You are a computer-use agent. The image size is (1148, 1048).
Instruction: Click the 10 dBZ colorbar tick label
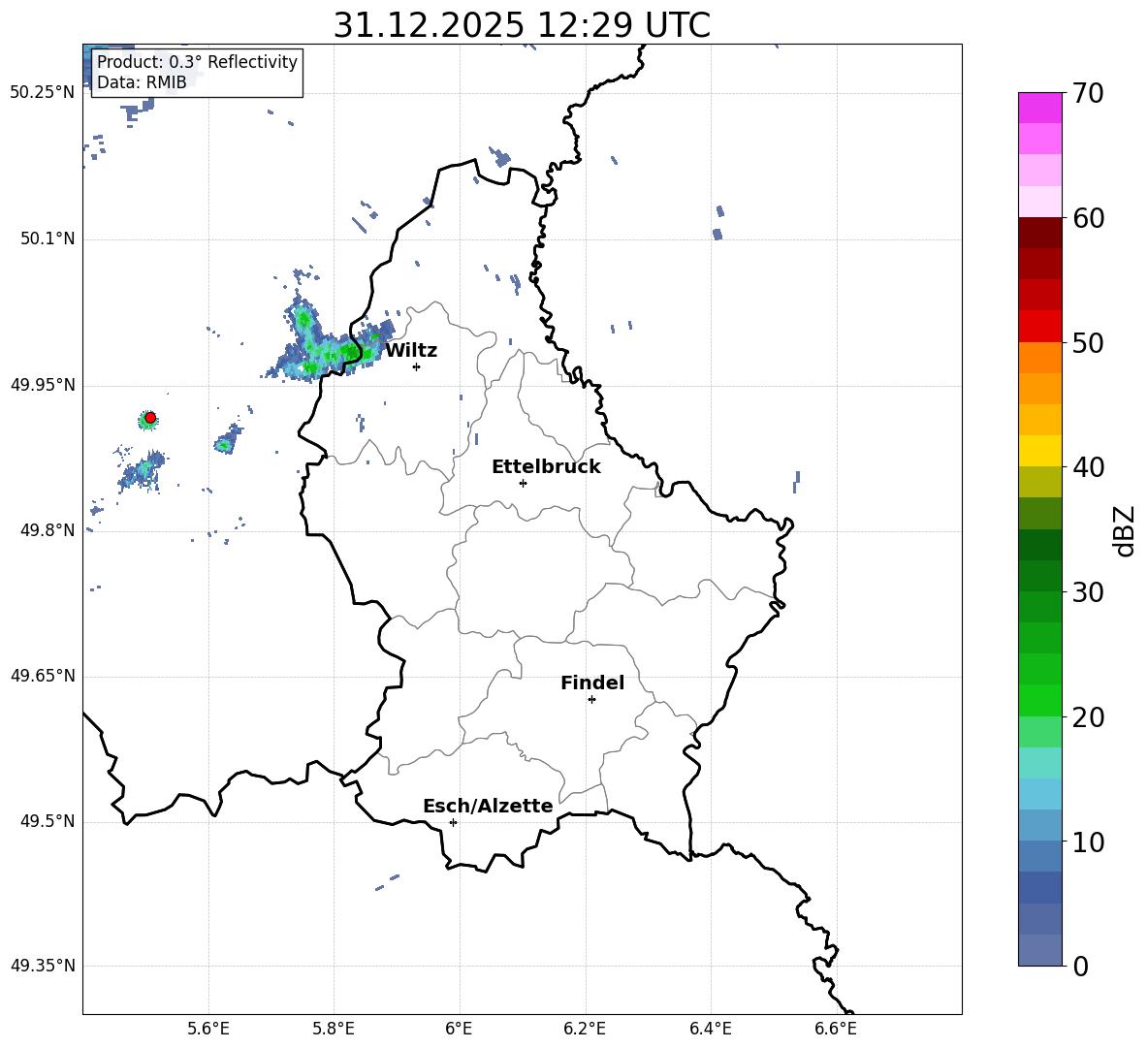point(1089,842)
